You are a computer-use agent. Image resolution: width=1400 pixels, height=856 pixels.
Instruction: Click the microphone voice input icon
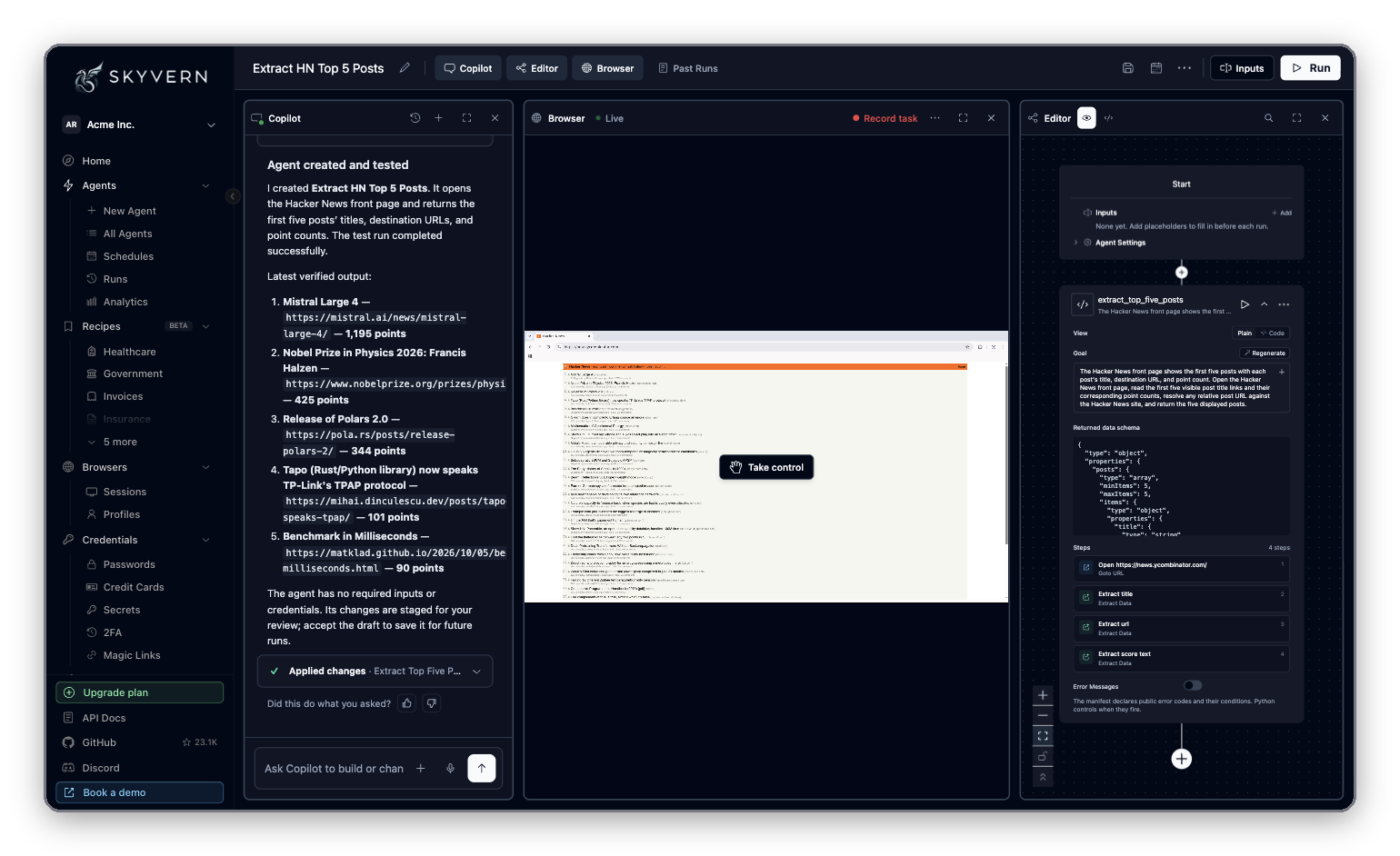[x=450, y=769]
